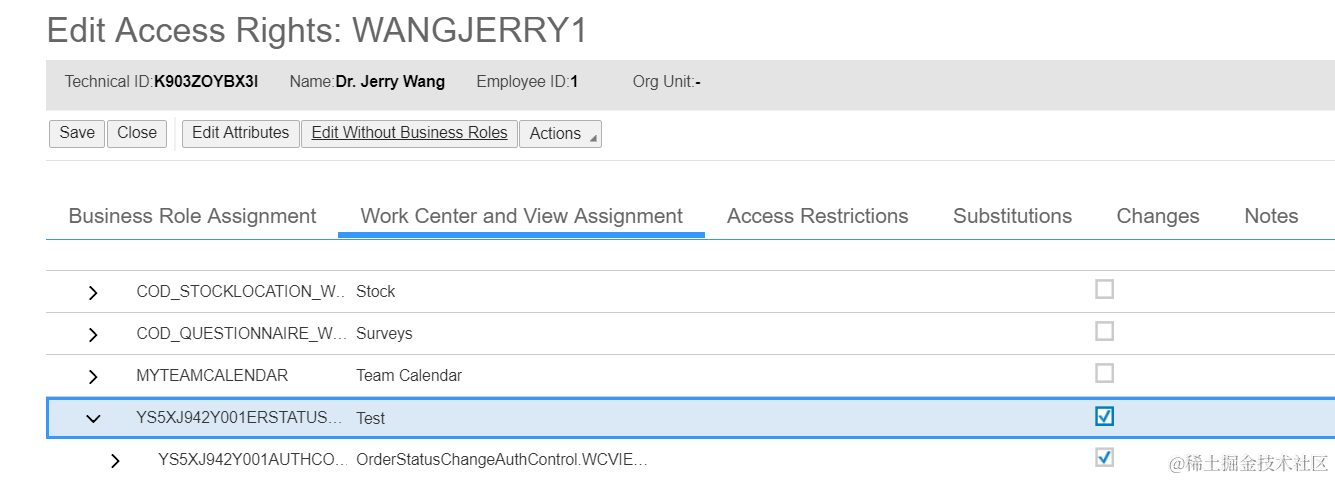Click the Save button

pyautogui.click(x=77, y=133)
